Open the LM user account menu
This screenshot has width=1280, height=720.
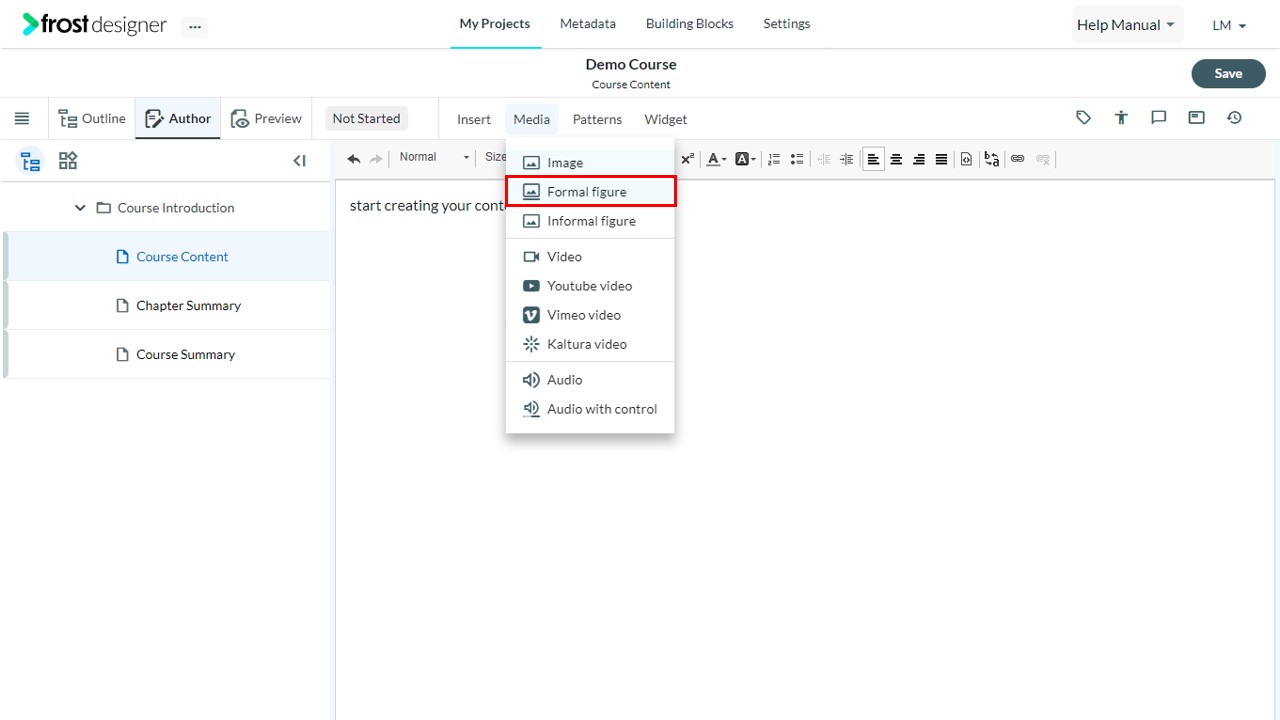[1230, 25]
